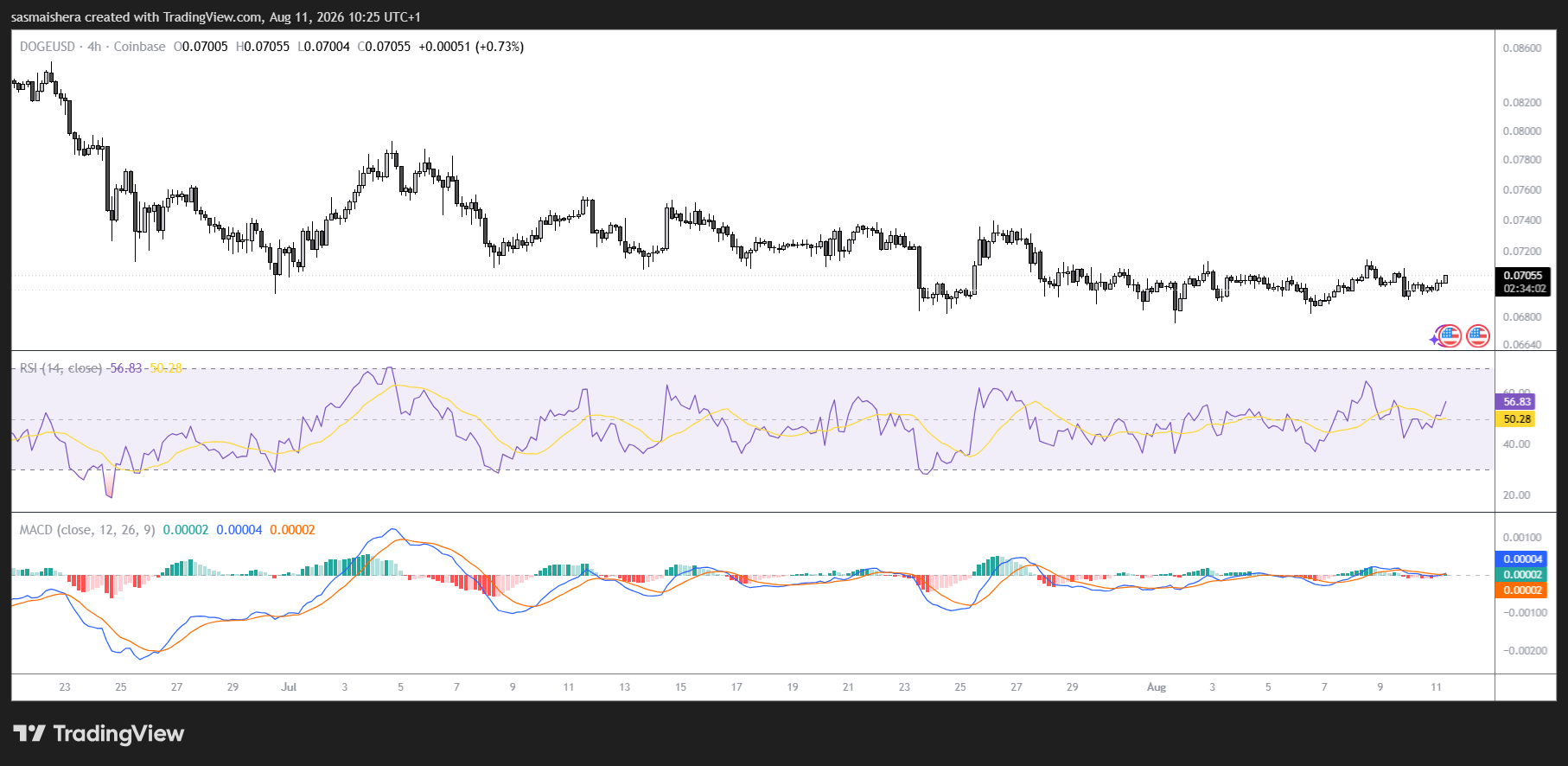Open the RSI (14, close) indicator legend title
Image resolution: width=1568 pixels, height=766 pixels.
[61, 368]
